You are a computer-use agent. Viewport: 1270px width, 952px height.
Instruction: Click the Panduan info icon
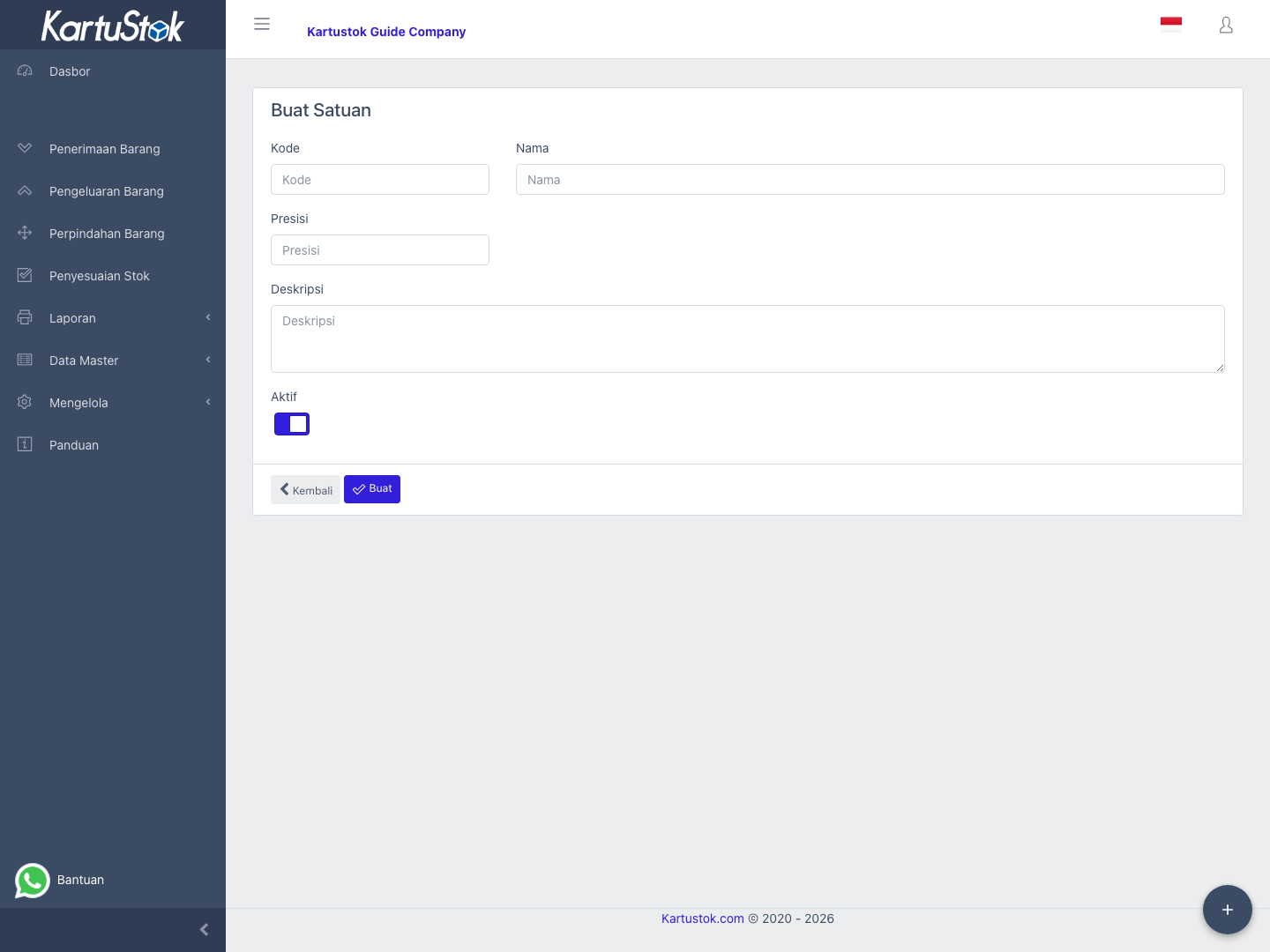(25, 444)
